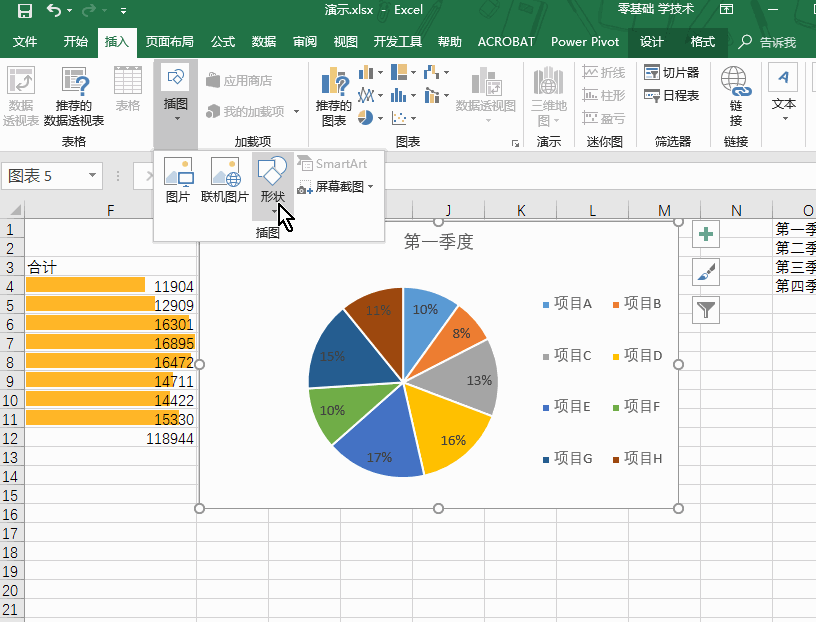Open the Power Pivot tab
The width and height of the screenshot is (816, 622).
point(585,42)
